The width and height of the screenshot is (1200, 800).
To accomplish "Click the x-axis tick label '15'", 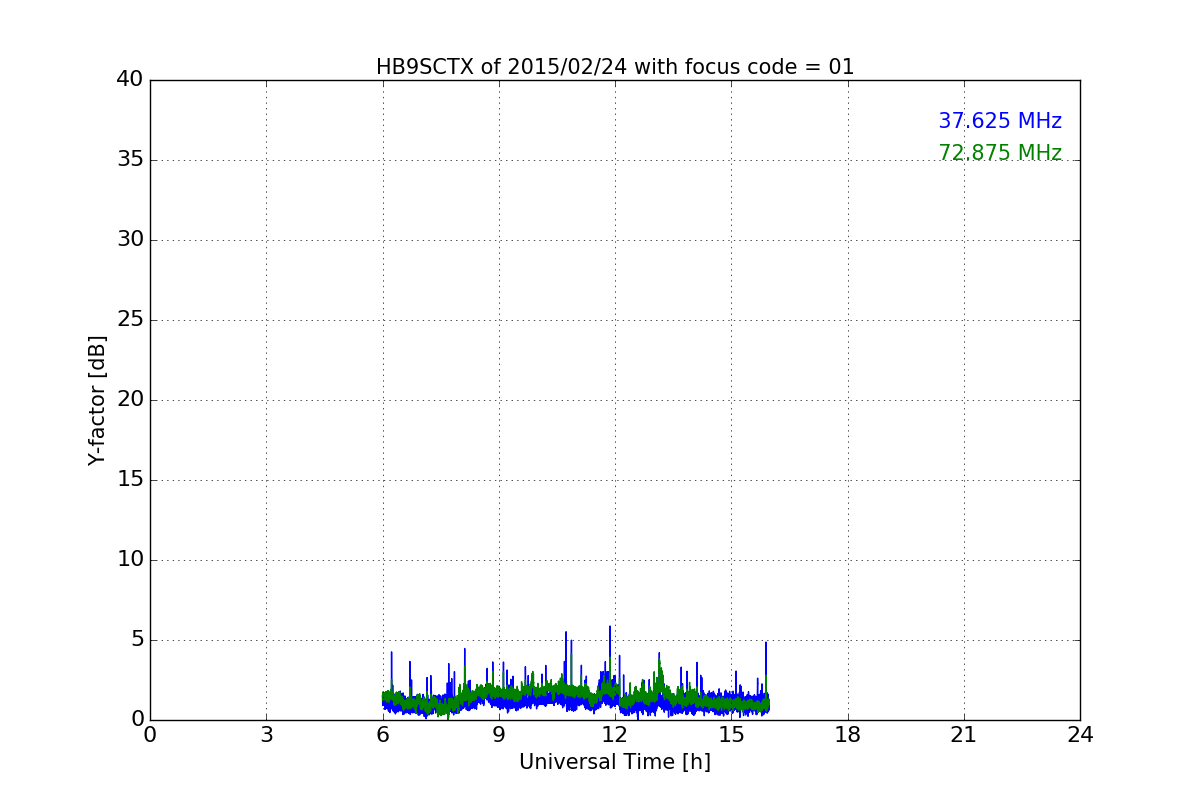I will point(731,735).
